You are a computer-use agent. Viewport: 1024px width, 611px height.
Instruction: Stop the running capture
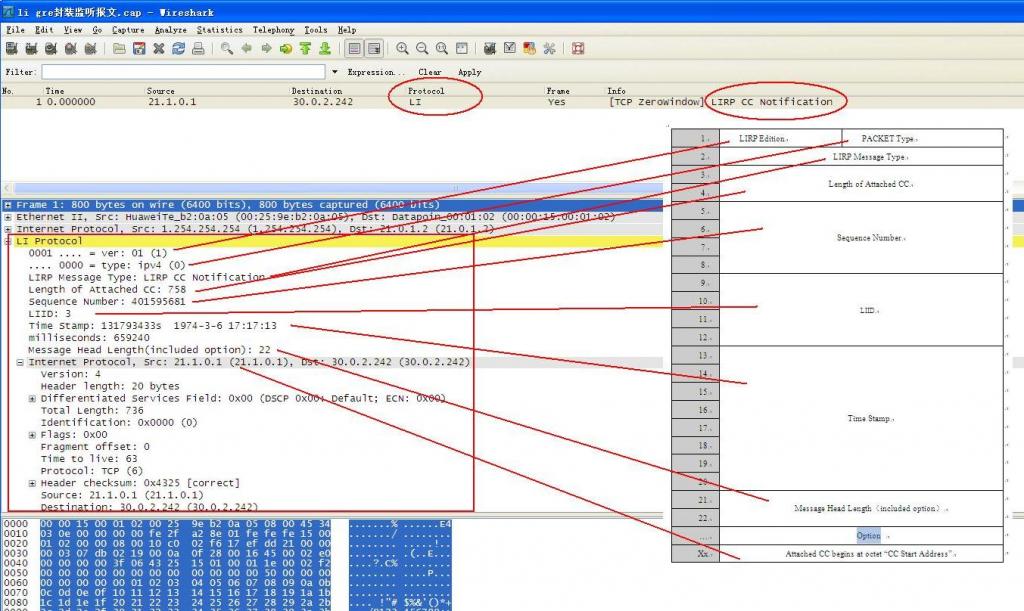71,48
